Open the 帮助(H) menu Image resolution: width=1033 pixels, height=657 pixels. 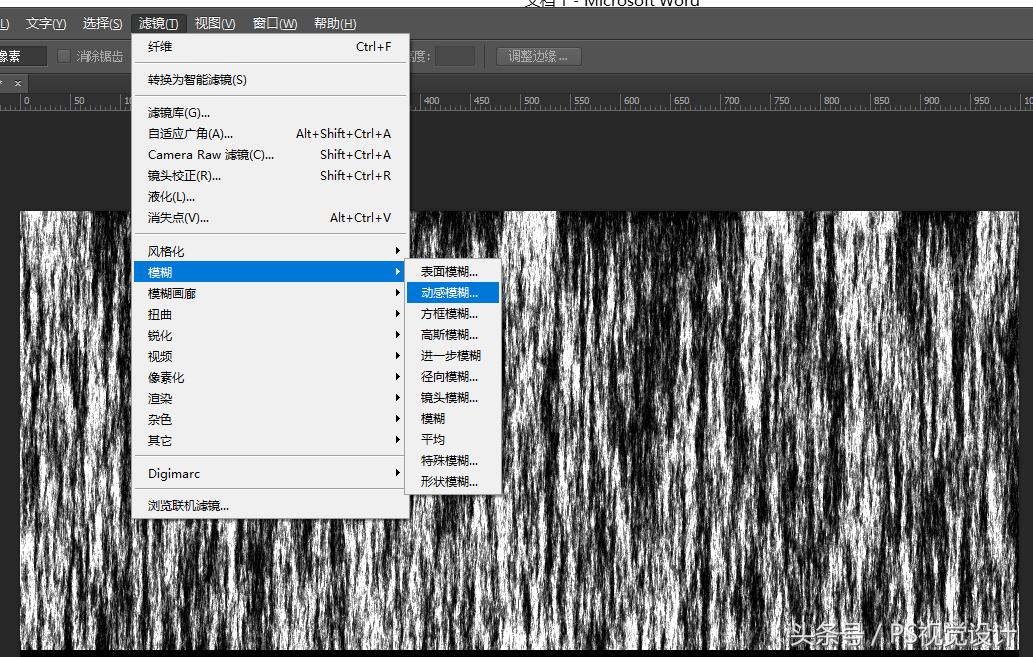(334, 24)
